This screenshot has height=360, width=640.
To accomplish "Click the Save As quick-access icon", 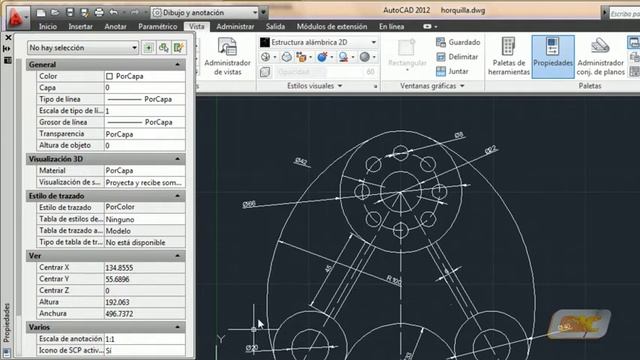I will (x=84, y=13).
